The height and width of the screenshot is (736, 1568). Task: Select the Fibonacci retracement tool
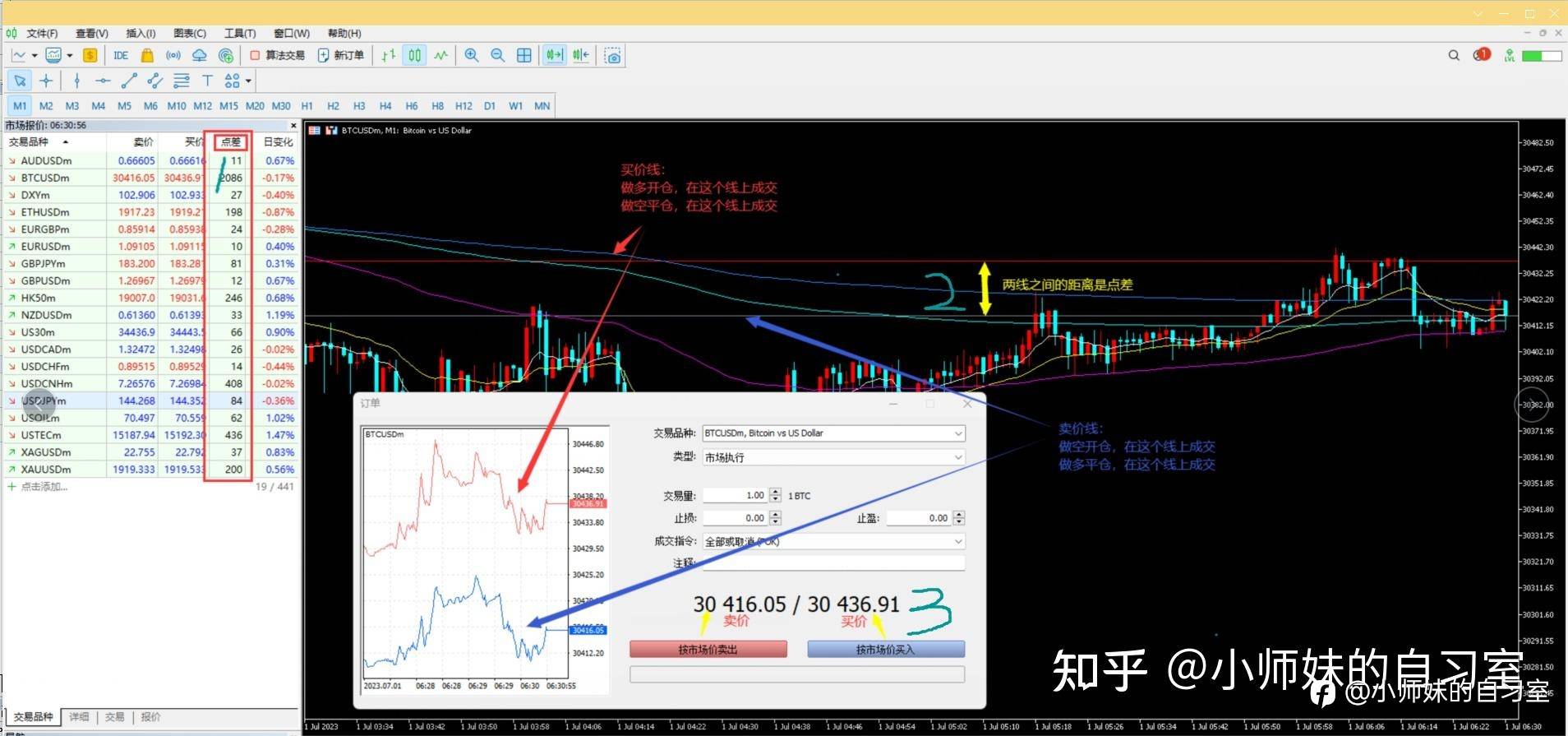pyautogui.click(x=182, y=81)
